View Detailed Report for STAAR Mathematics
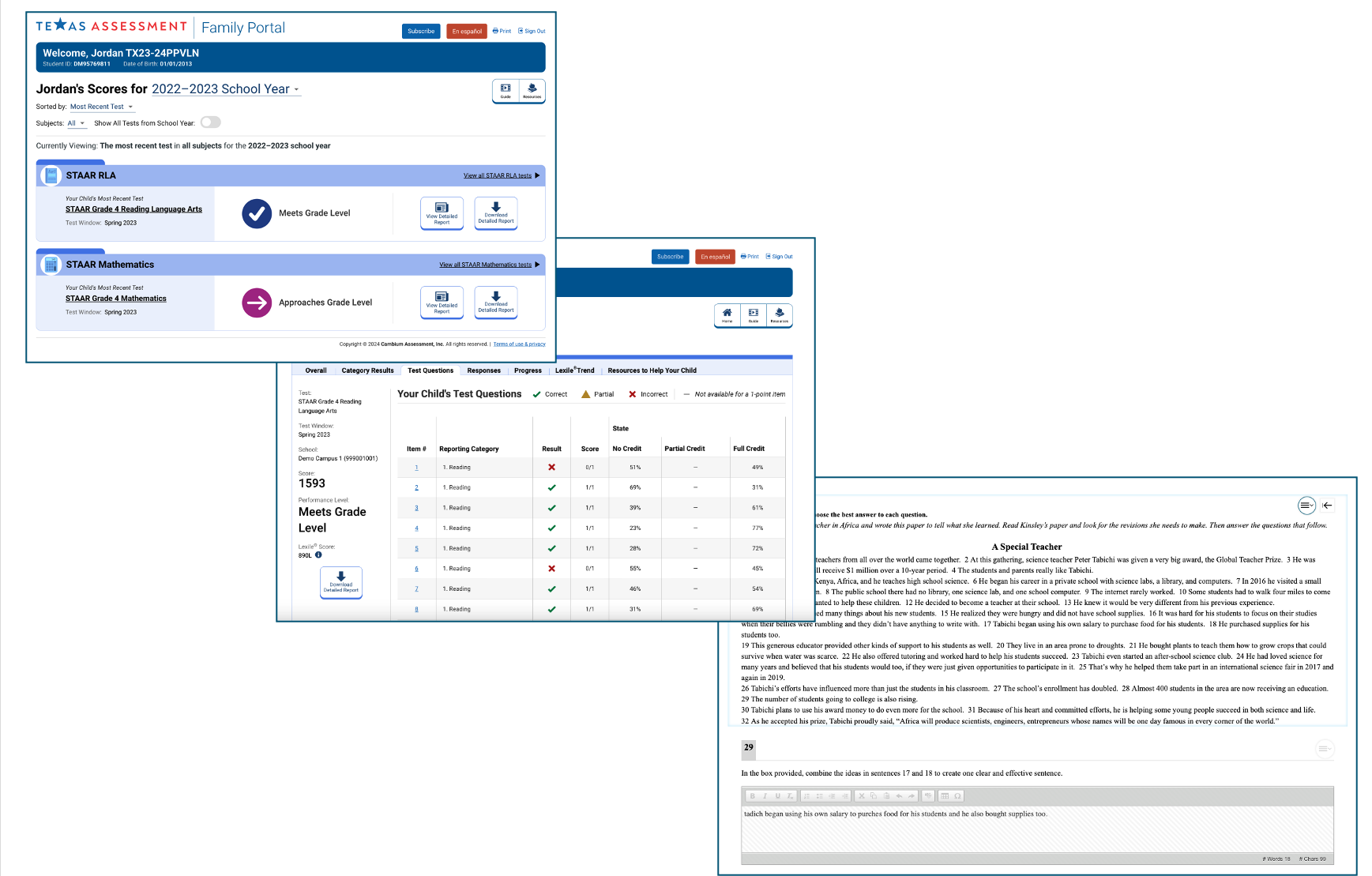The height and width of the screenshot is (876, 1372). tap(442, 303)
